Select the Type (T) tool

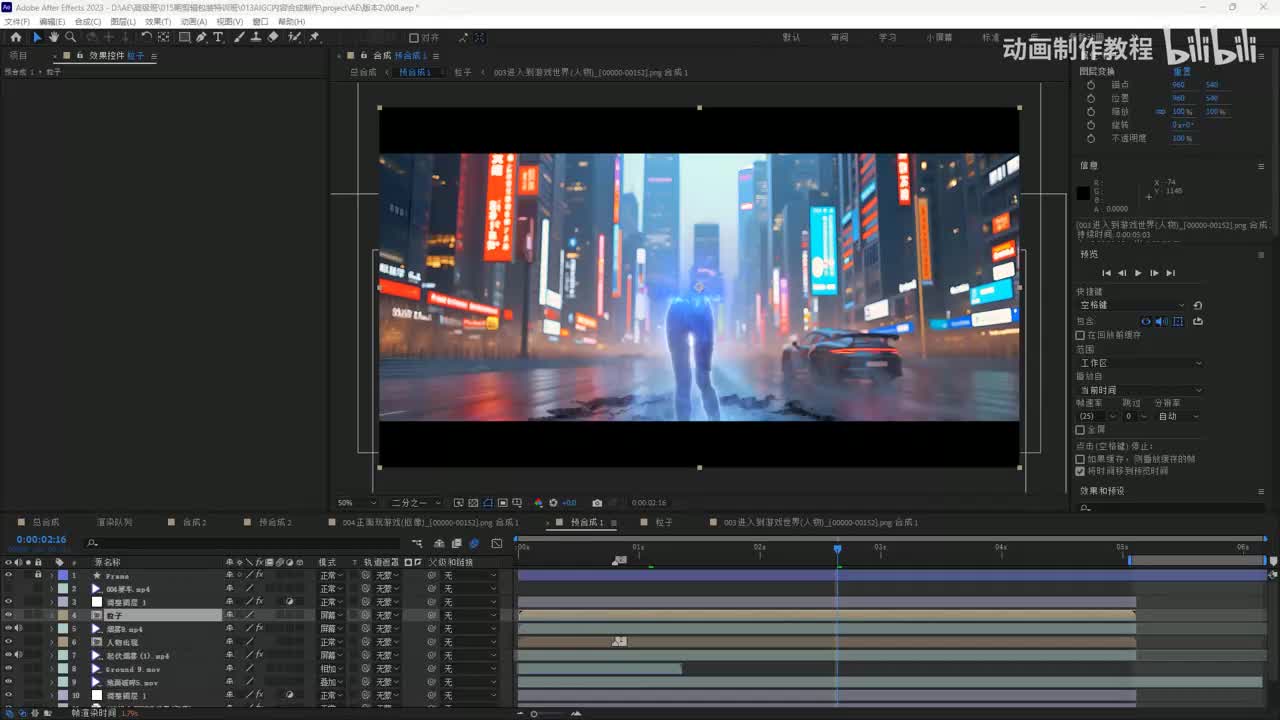tap(218, 37)
